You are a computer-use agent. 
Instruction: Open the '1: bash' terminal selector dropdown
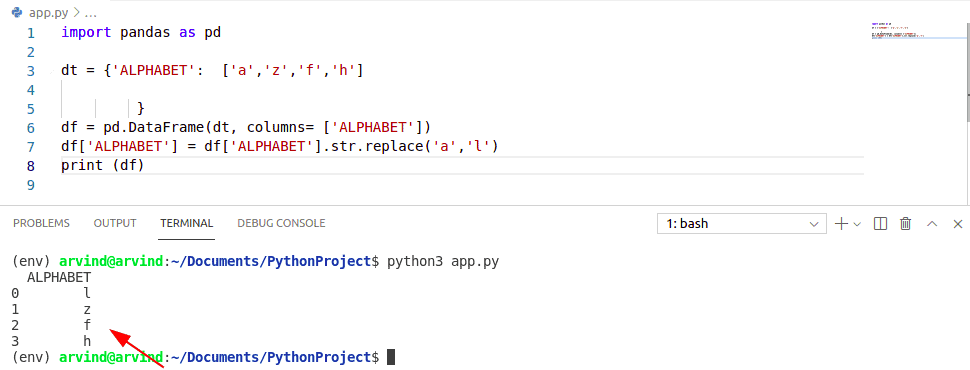[742, 223]
